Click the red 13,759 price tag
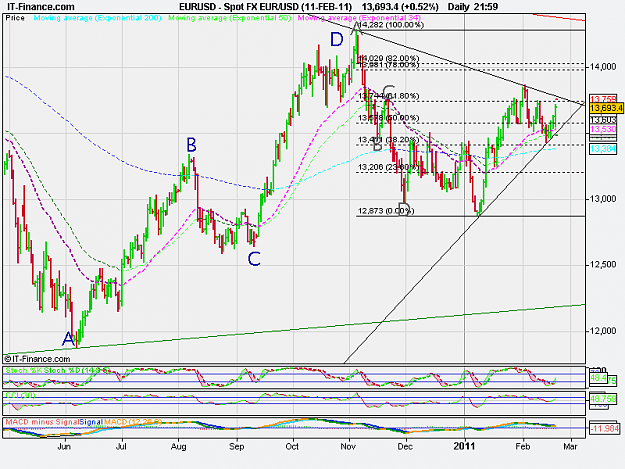Screen dimensions: 625x469 [603, 99]
